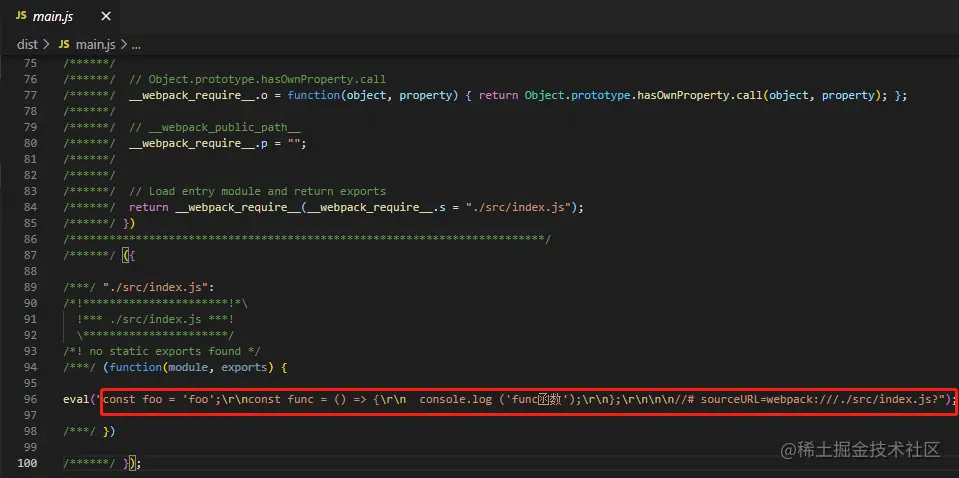Viewport: 959px width, 478px height.
Task: Click the '!*** ./src/index.js ***!' comment line
Action: [155, 319]
